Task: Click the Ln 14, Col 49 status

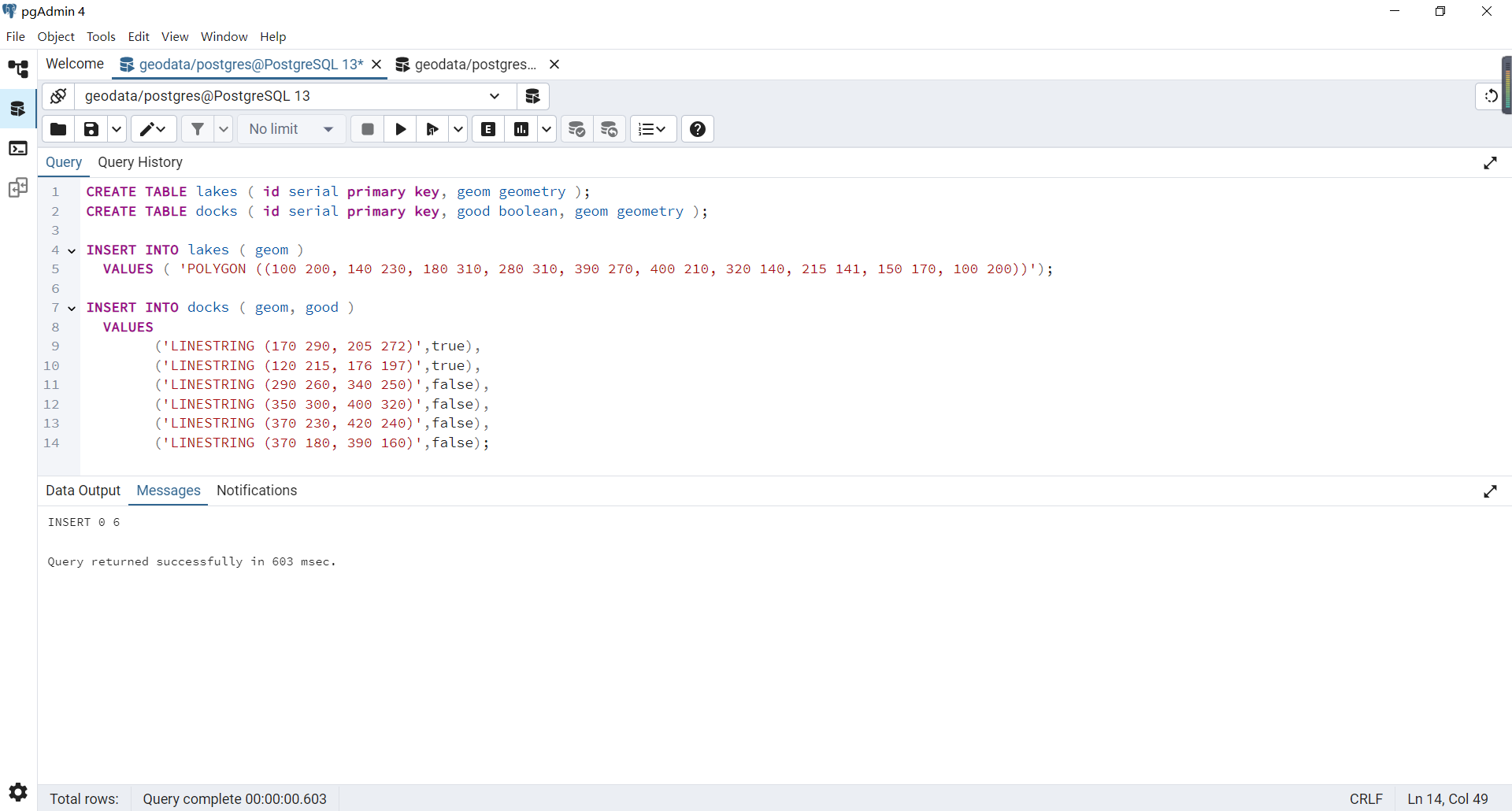Action: 1447,798
